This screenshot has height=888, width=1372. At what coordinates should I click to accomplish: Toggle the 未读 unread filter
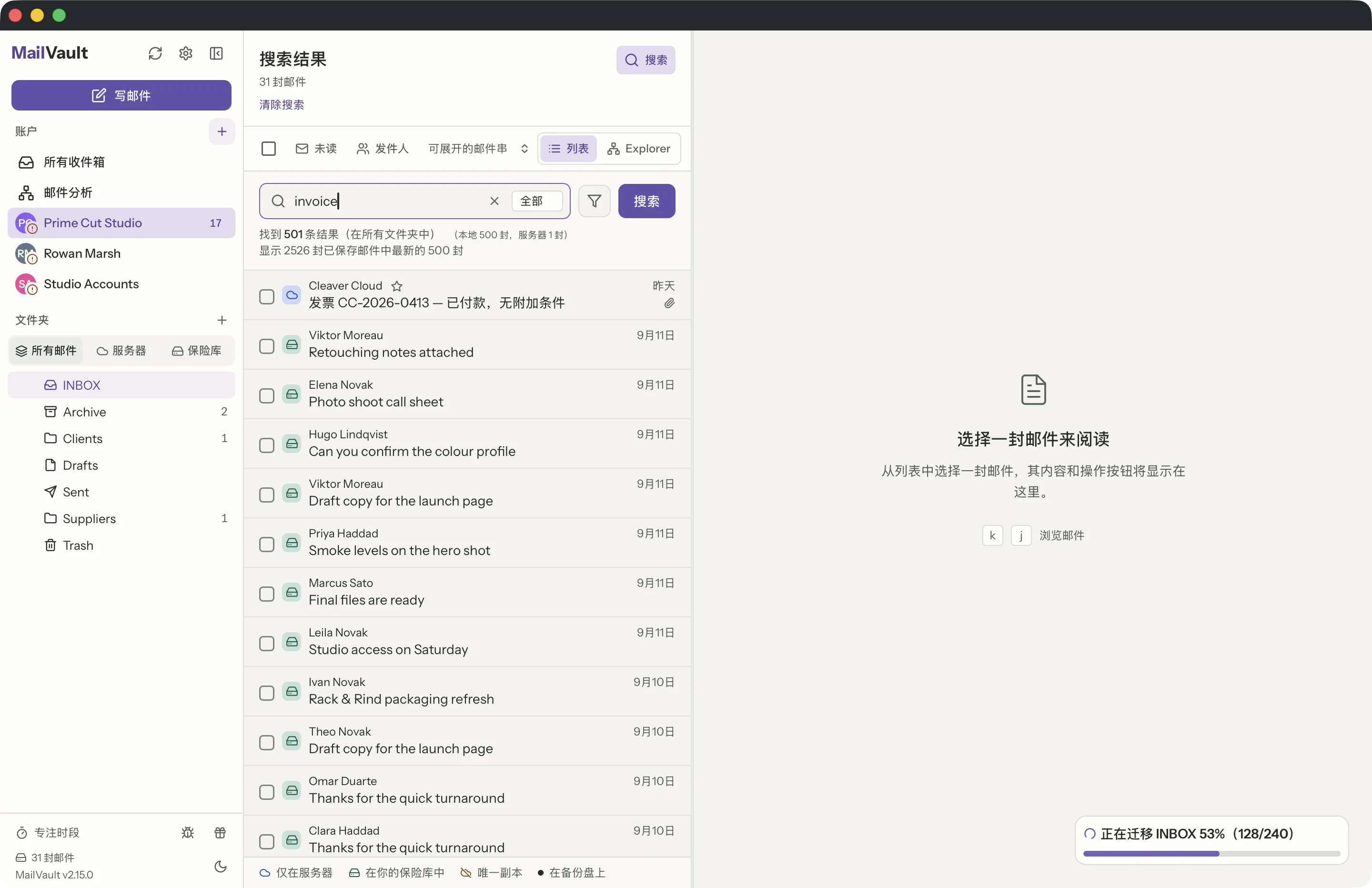[316, 149]
